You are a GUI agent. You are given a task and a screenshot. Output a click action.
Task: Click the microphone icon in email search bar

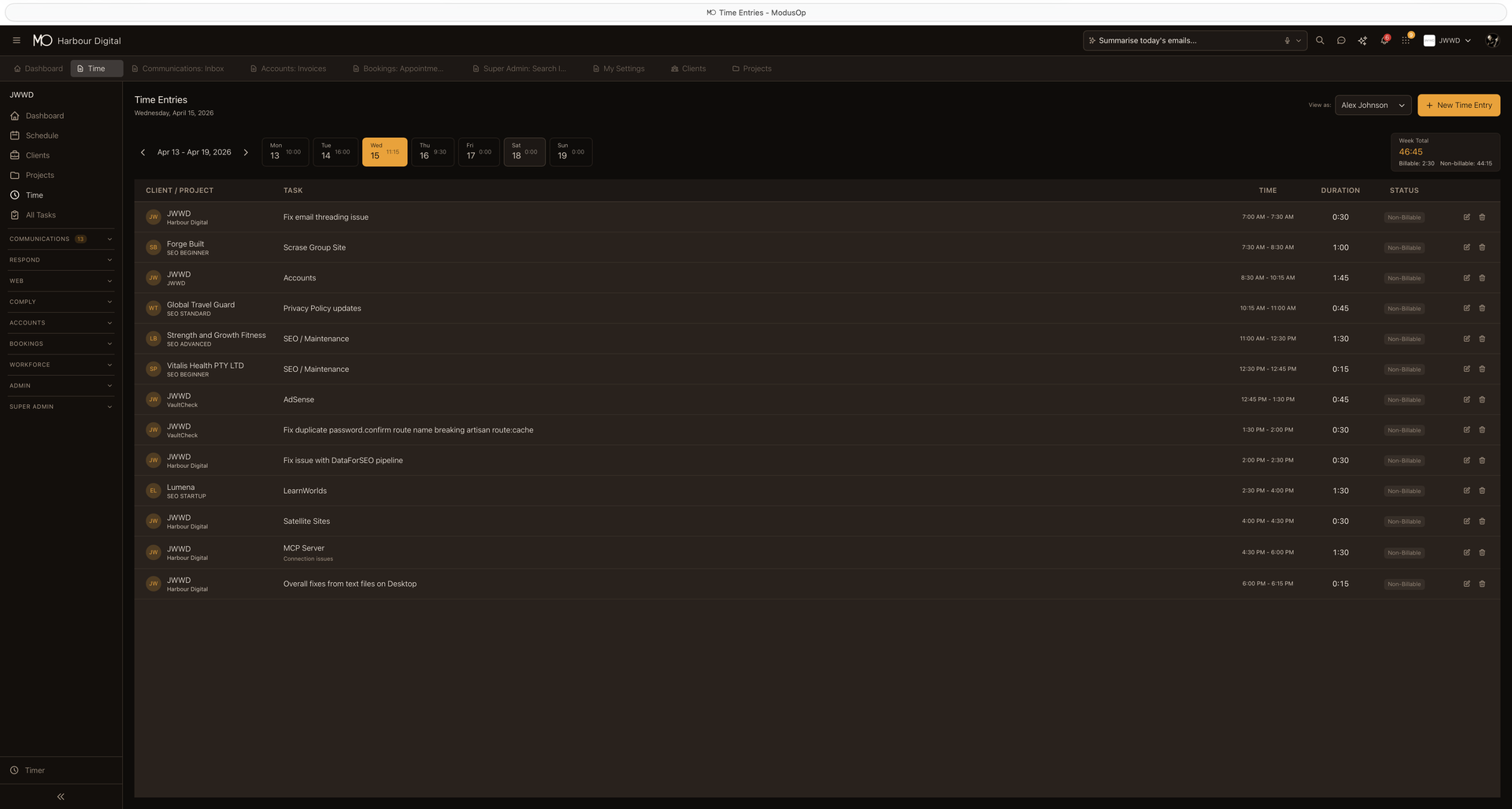pyautogui.click(x=1286, y=40)
